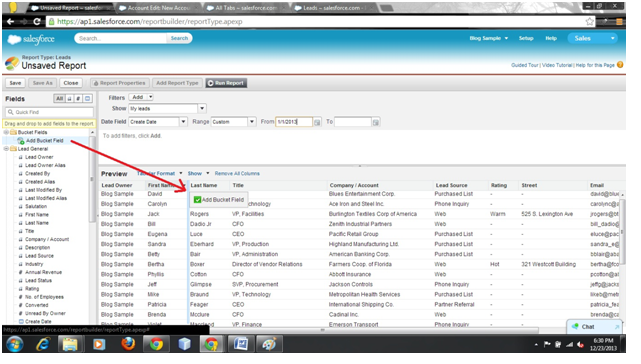Open the Filters Add dropdown
Viewport: 641px width, 364px height.
click(x=141, y=97)
